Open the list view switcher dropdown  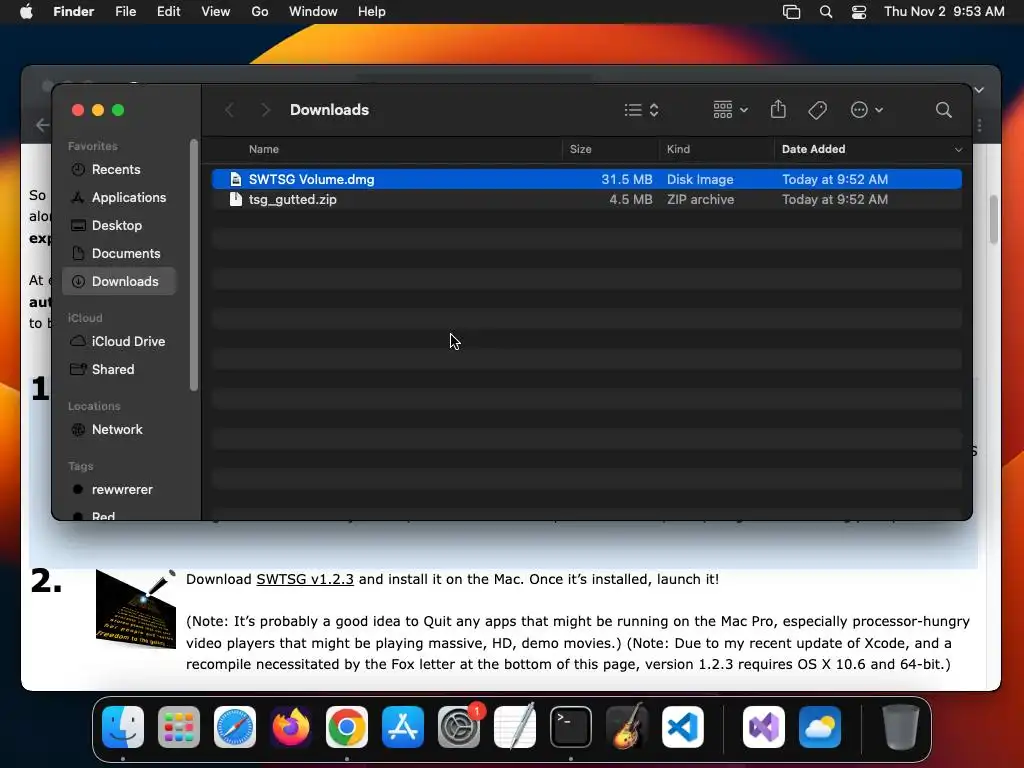[641, 110]
